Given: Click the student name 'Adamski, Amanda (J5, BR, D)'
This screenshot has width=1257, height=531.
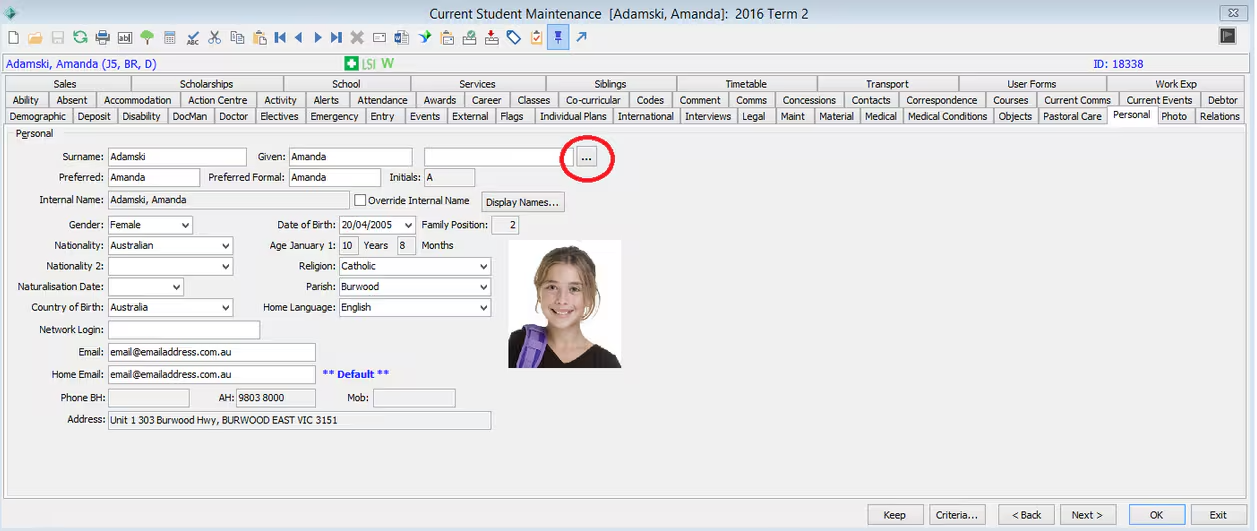Looking at the screenshot, I should pos(81,64).
